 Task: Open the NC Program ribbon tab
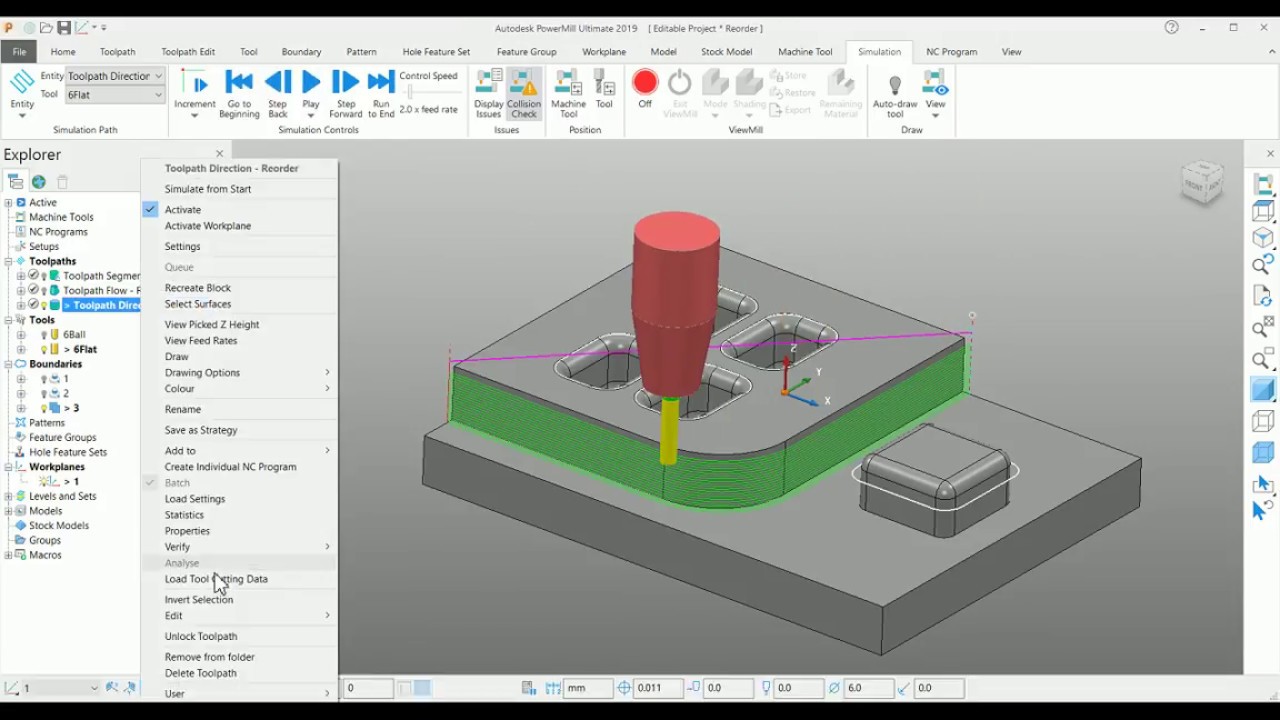pos(952,52)
